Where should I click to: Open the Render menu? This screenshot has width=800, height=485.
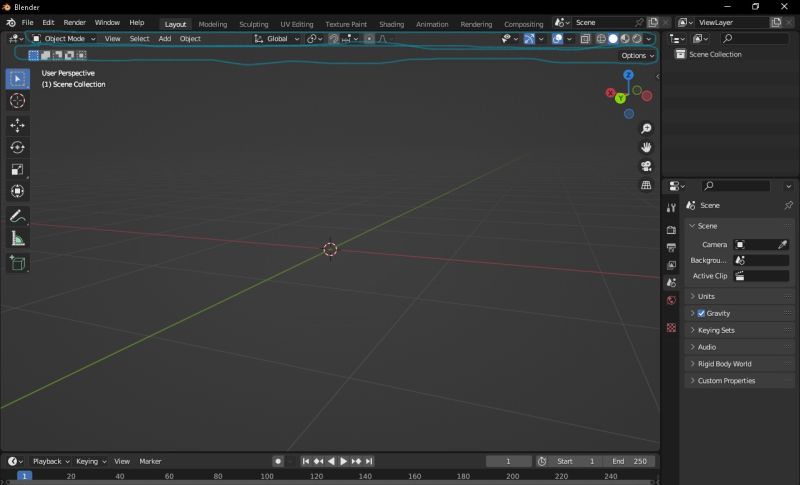coord(74,23)
